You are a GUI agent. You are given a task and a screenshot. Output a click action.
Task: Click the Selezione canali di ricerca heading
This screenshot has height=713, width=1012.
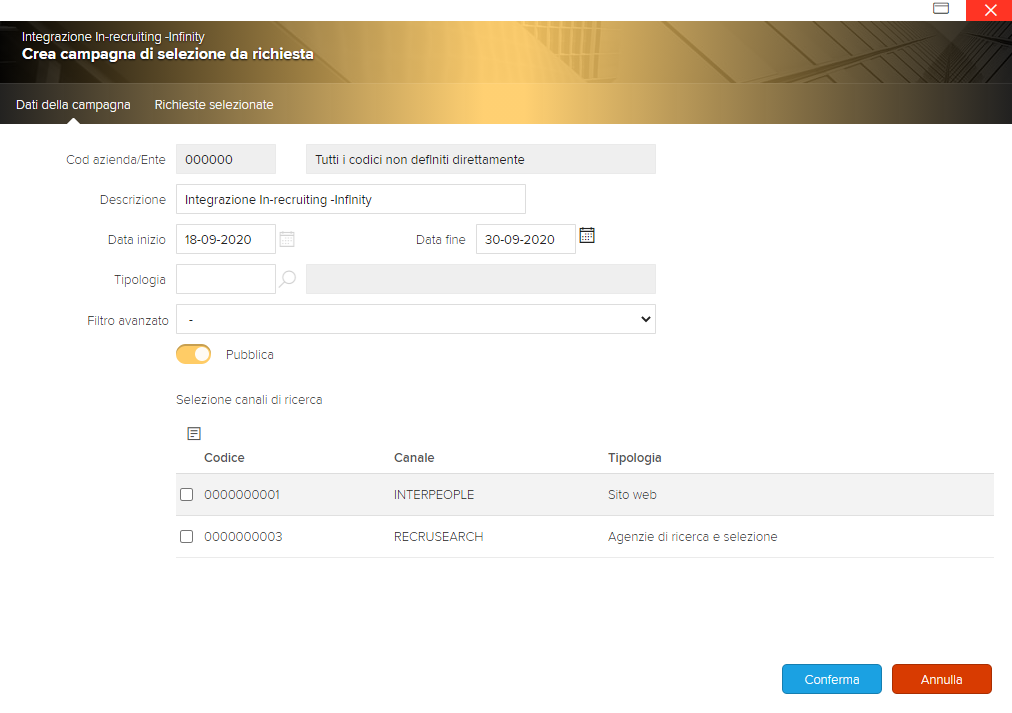(x=249, y=400)
